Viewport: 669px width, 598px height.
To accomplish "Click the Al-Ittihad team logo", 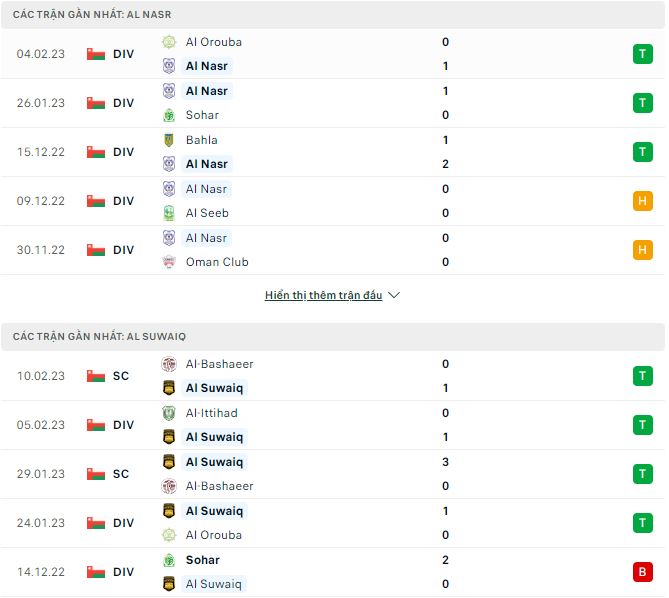I will (169, 413).
